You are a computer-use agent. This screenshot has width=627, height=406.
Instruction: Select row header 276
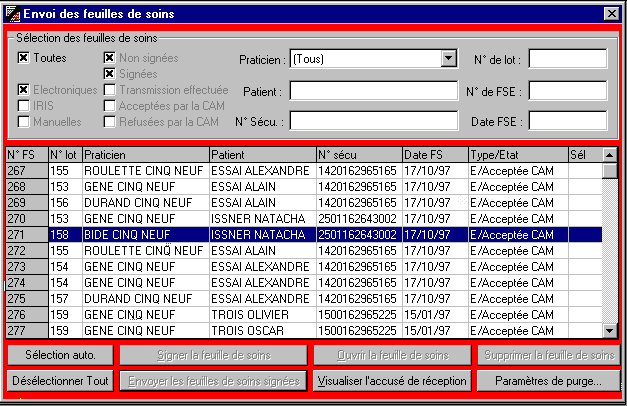pos(27,315)
